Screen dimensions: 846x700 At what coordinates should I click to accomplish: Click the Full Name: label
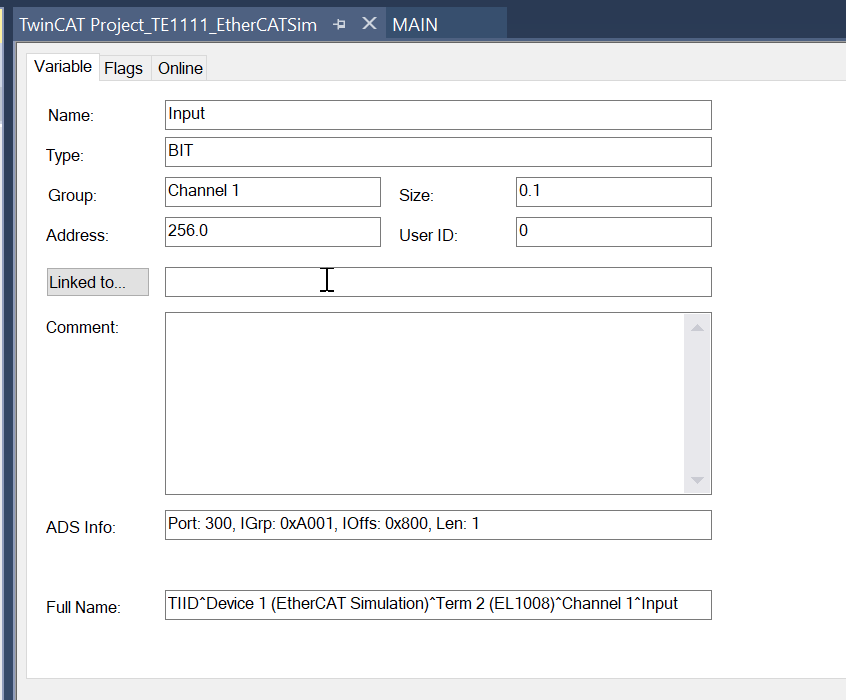click(83, 607)
